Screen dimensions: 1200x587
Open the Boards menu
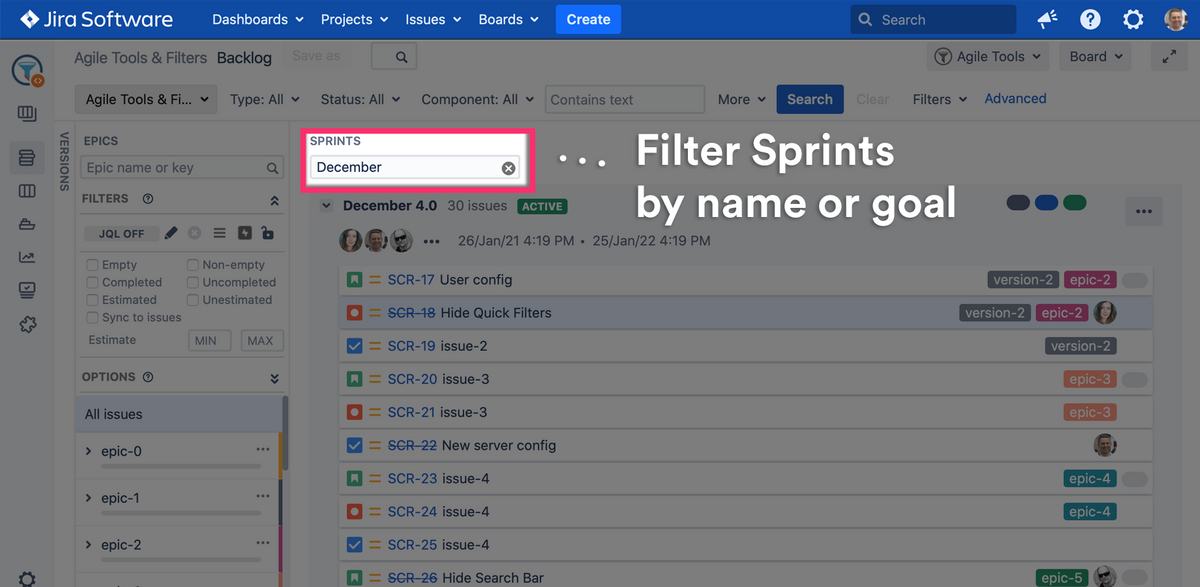tap(508, 19)
